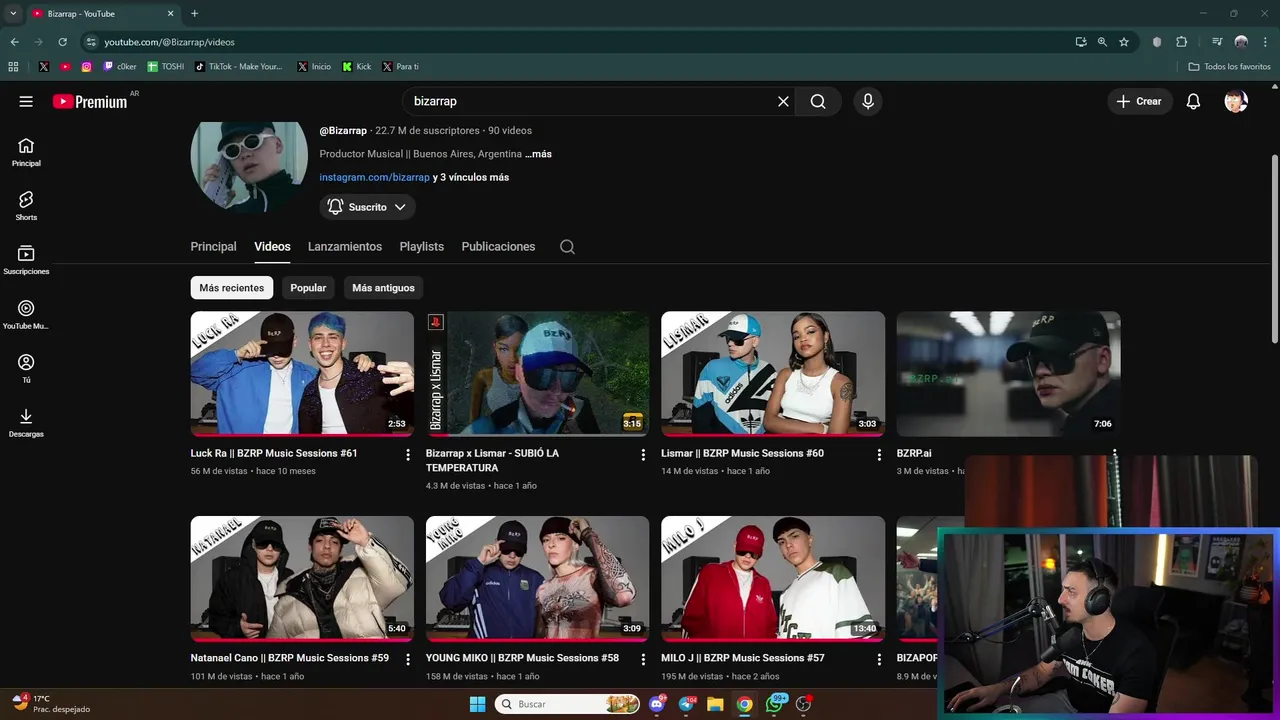Open the Windows Start menu
The height and width of the screenshot is (720, 1280).
(477, 704)
